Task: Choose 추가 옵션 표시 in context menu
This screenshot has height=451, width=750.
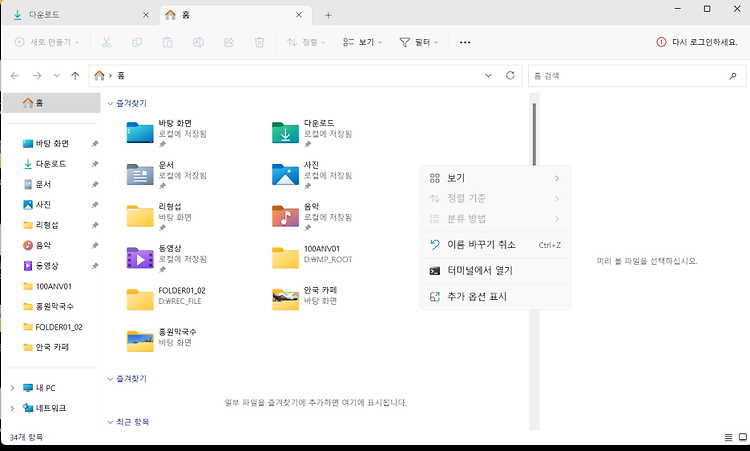Action: 496,297
